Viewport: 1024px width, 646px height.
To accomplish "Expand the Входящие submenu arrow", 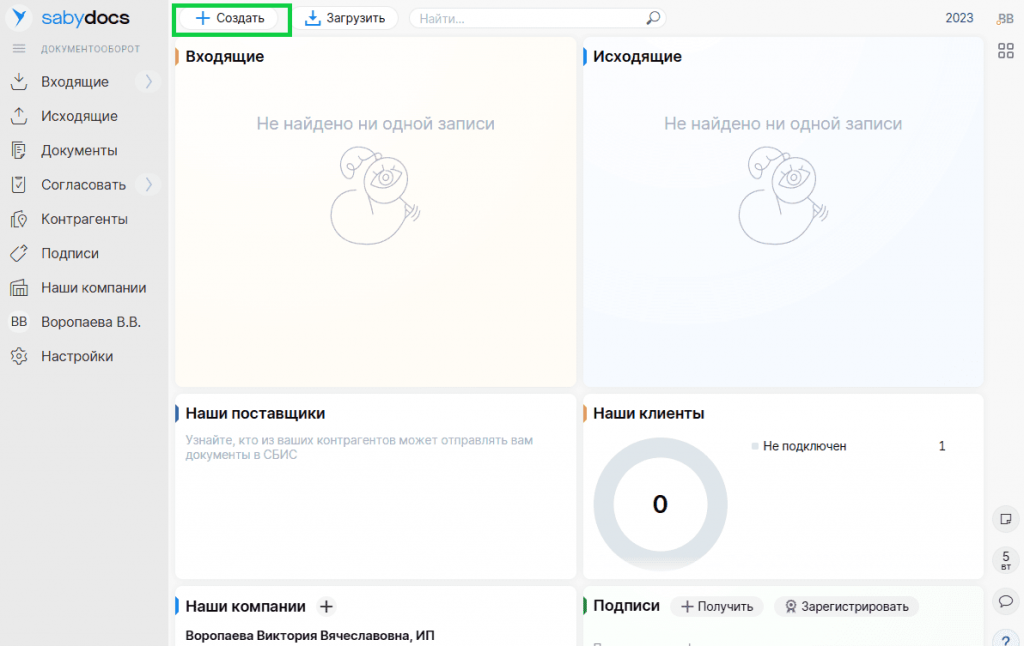I will click(x=148, y=82).
